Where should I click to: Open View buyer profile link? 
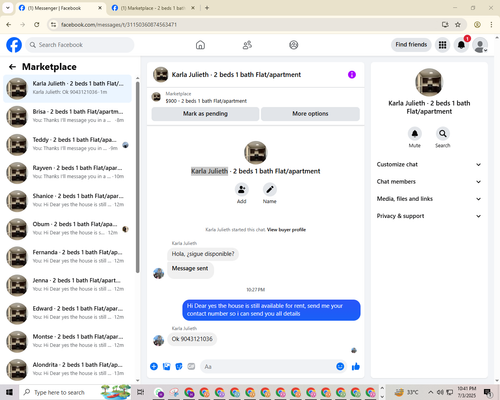(286, 230)
